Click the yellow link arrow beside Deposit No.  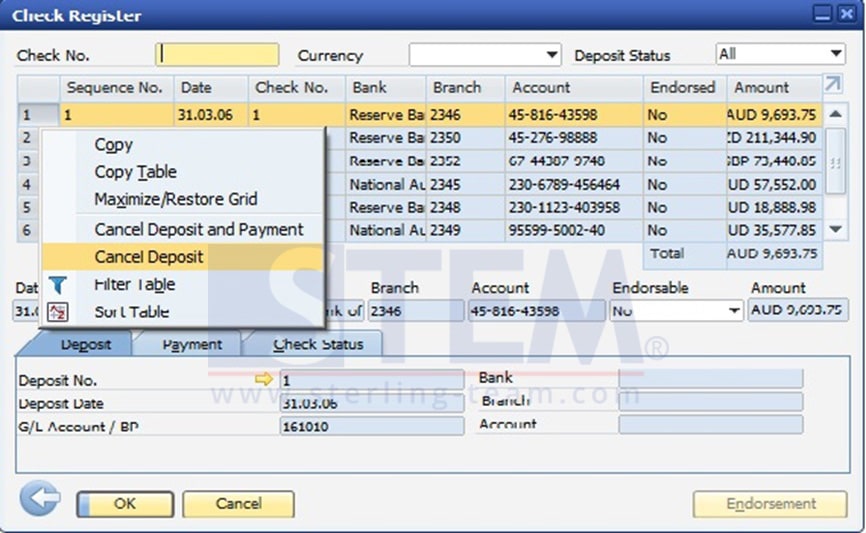click(264, 379)
